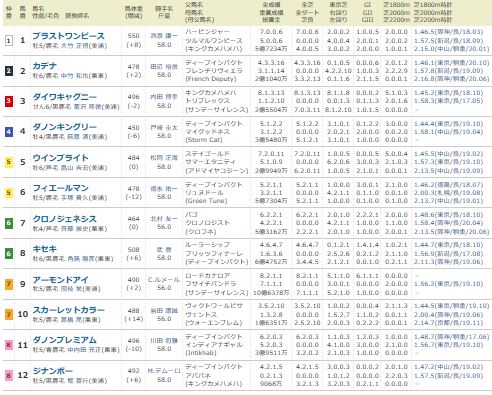Open the フィエールマン horse link
492x395 pixels.
click(x=60, y=188)
